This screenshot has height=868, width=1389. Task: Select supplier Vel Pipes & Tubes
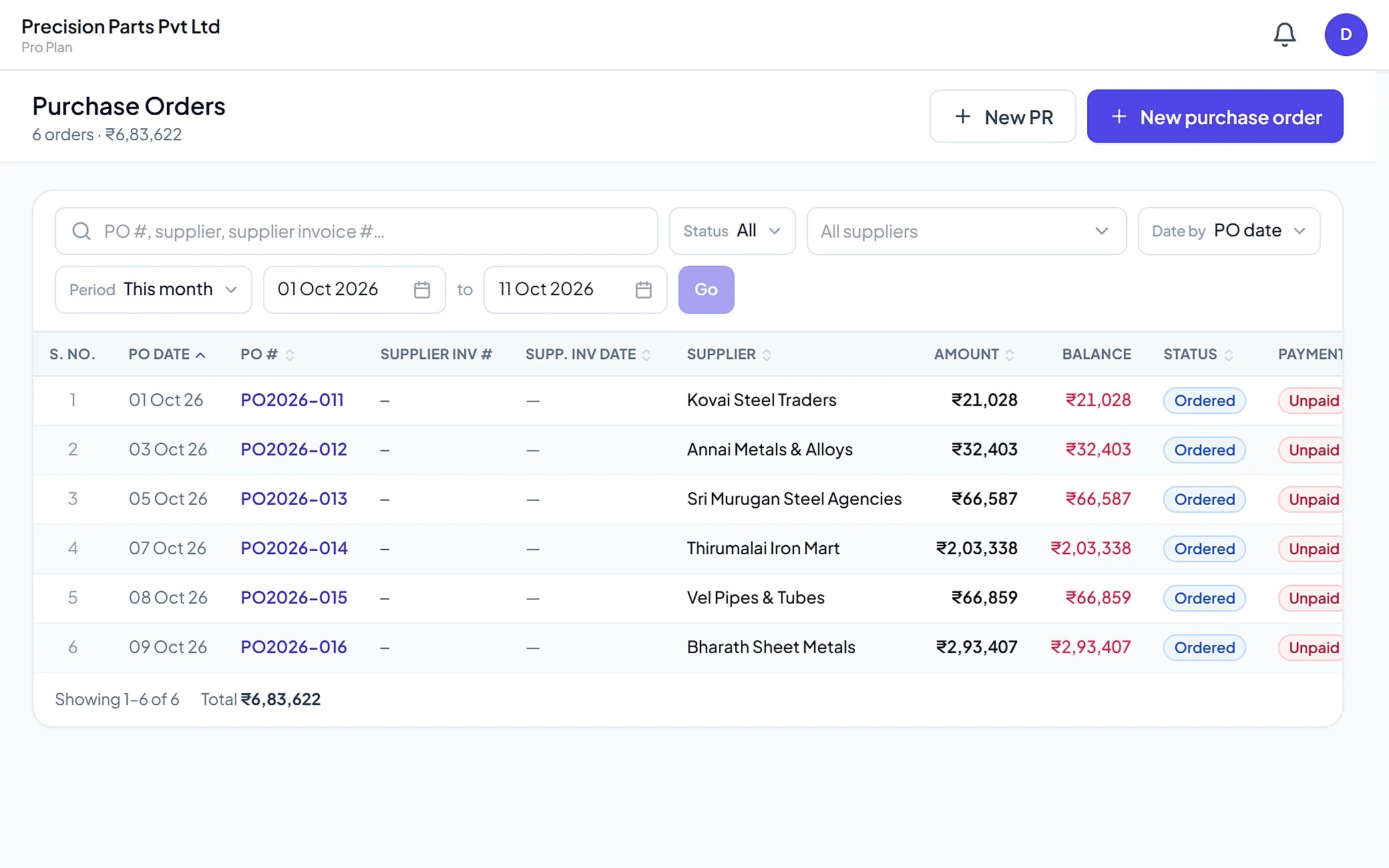[x=755, y=598]
